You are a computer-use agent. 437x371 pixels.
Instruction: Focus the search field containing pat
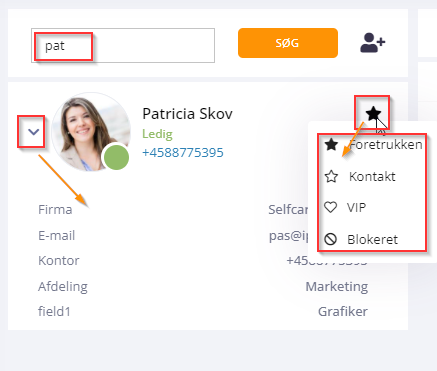(x=123, y=45)
